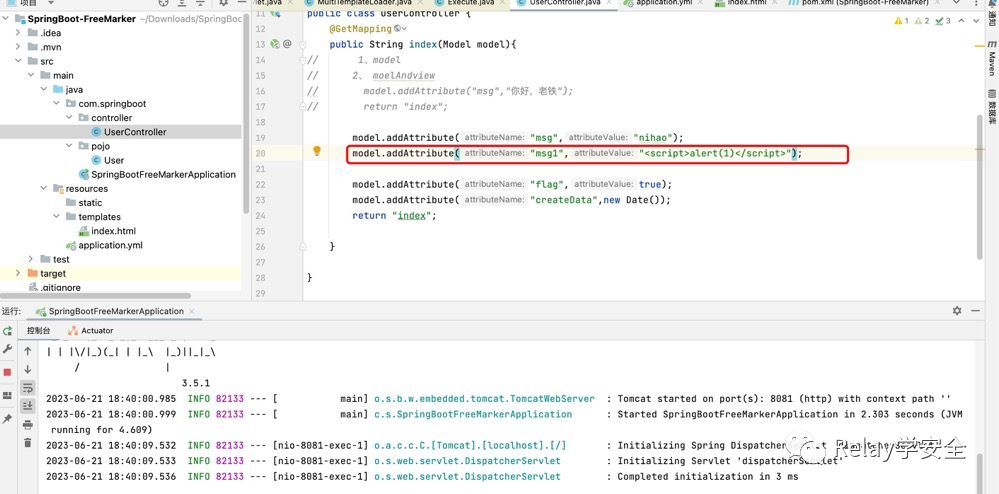
Task: Expand the test folder
Action: (x=31, y=259)
